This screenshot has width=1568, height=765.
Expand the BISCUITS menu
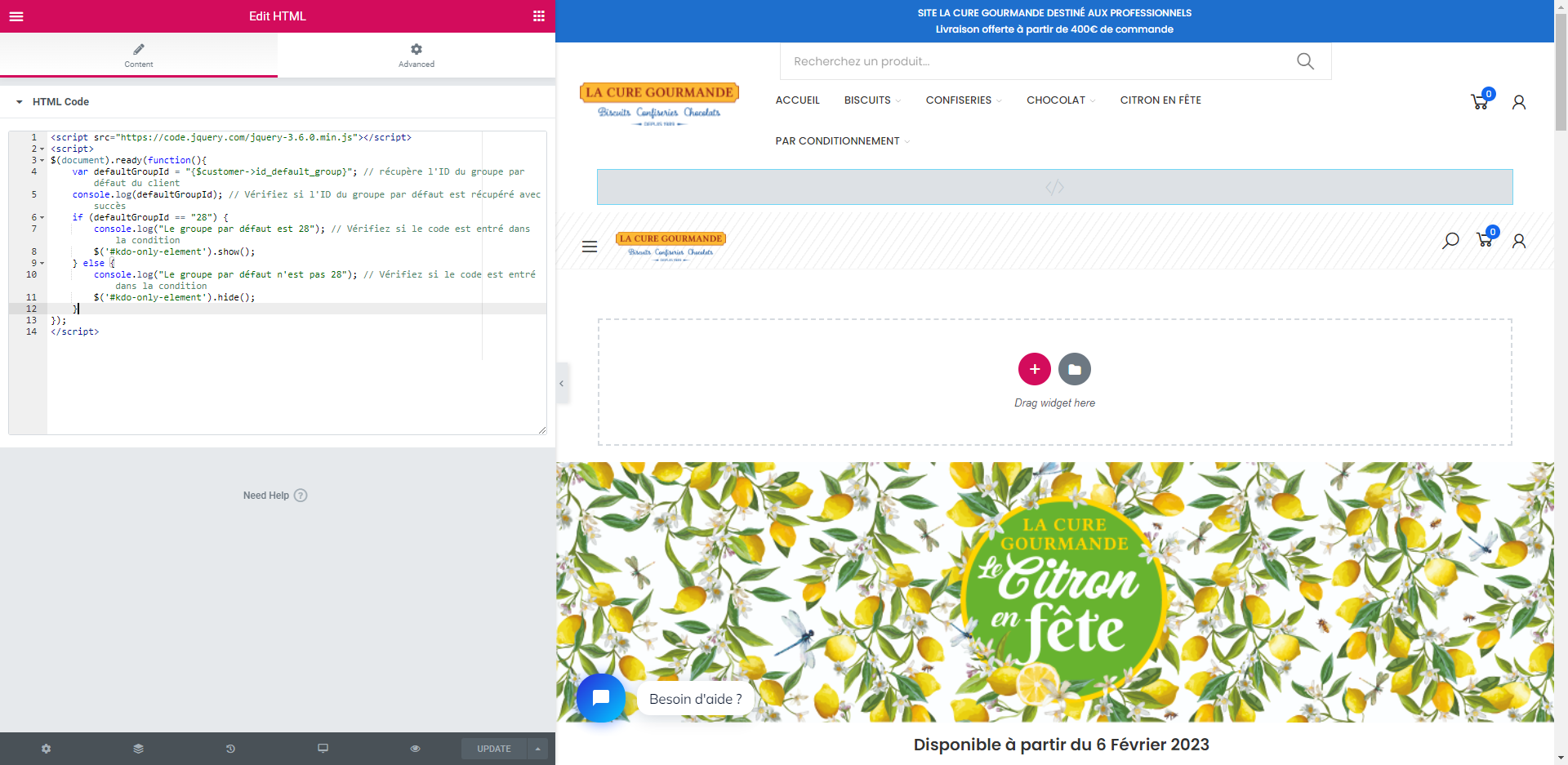(x=872, y=100)
